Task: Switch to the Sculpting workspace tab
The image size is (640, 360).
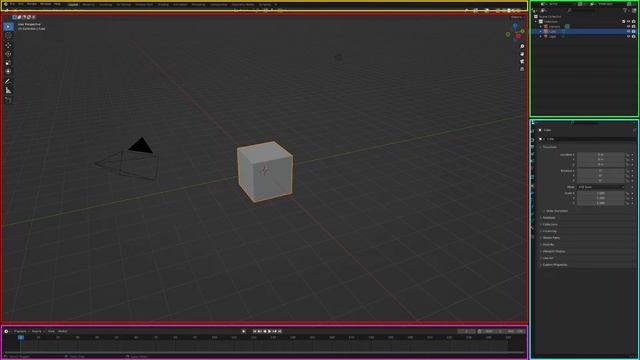Action: point(105,4)
